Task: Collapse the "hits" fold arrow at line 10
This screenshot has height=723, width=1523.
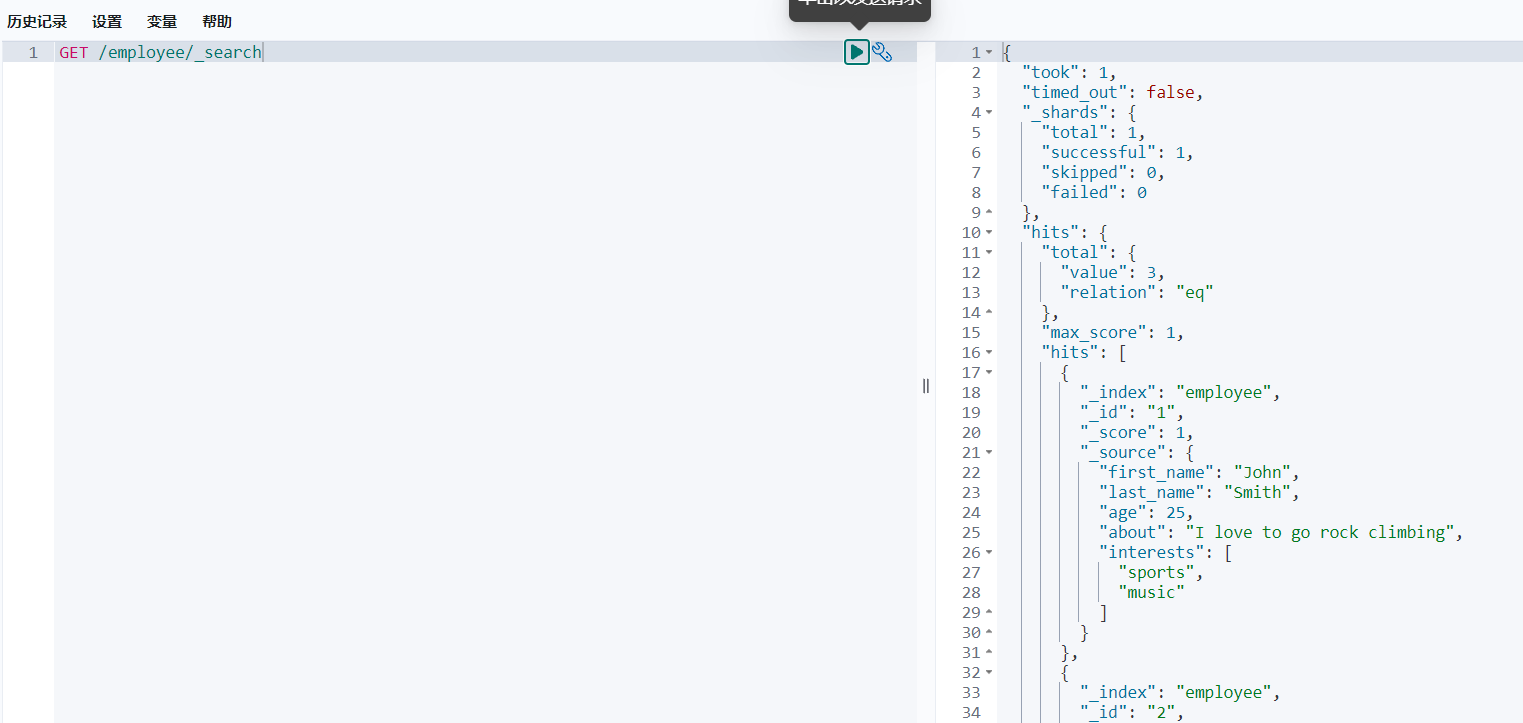Action: [989, 232]
